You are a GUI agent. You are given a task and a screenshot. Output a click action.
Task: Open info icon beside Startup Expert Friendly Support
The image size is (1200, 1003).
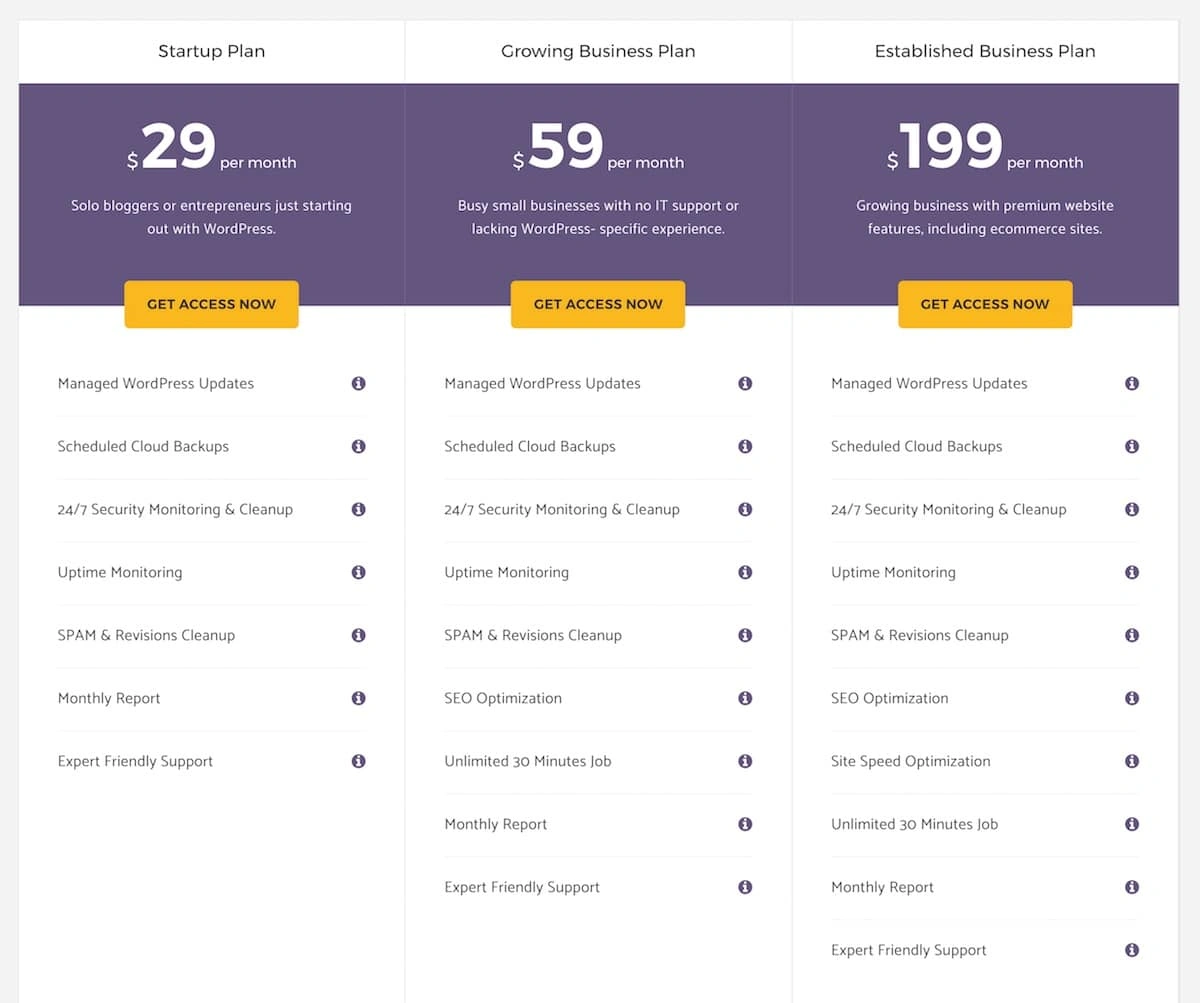(358, 761)
